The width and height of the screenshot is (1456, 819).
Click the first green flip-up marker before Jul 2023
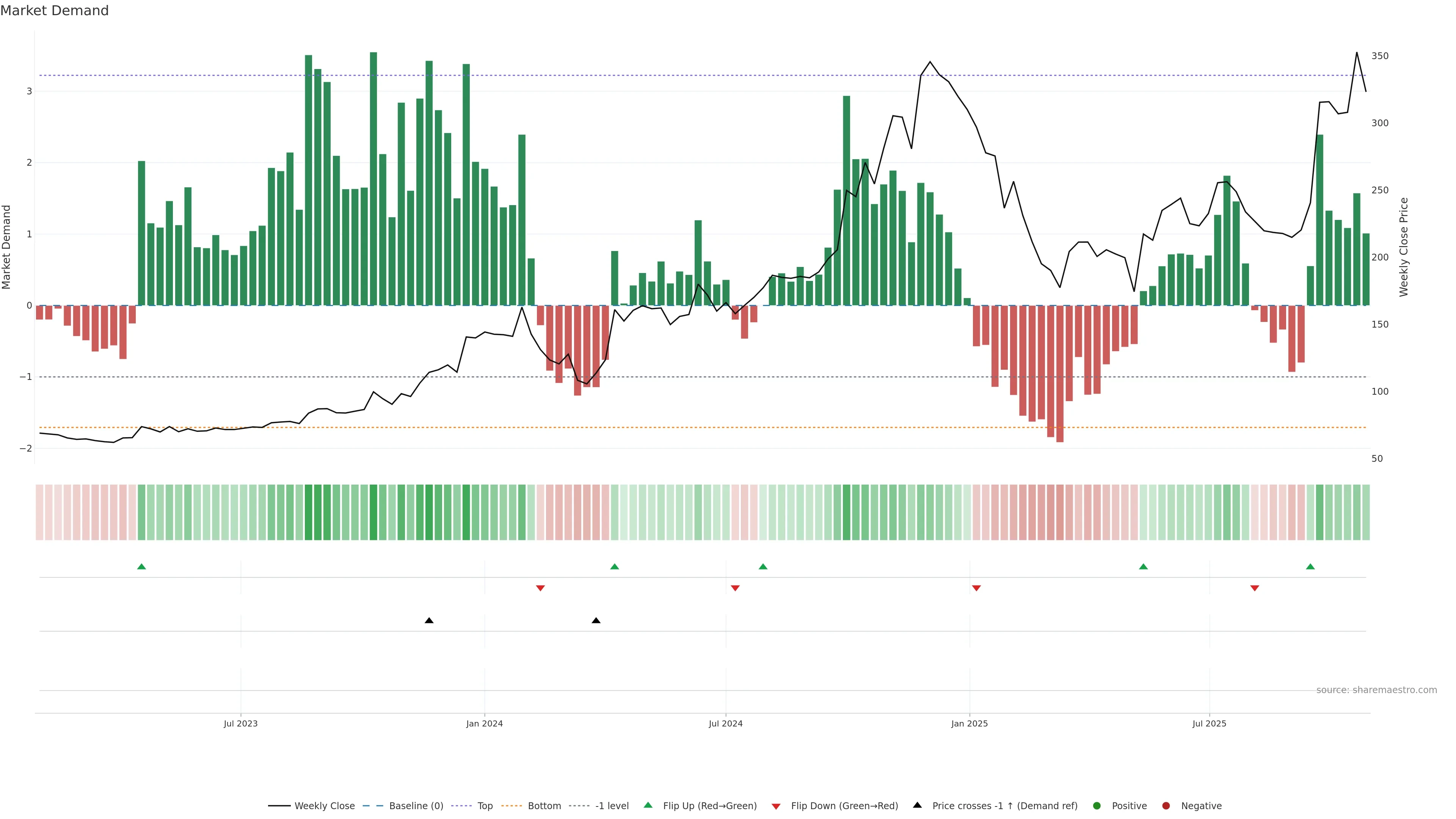142,566
